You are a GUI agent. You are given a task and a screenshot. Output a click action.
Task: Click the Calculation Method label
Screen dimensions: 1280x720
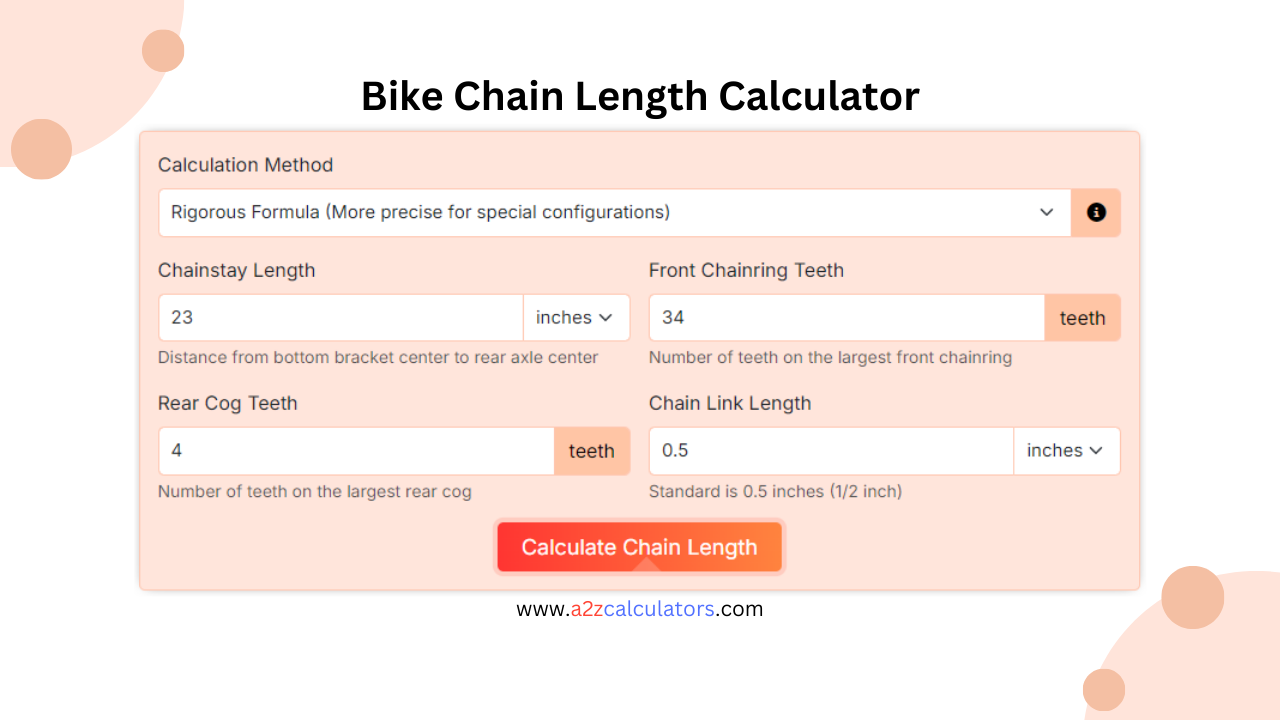(246, 165)
